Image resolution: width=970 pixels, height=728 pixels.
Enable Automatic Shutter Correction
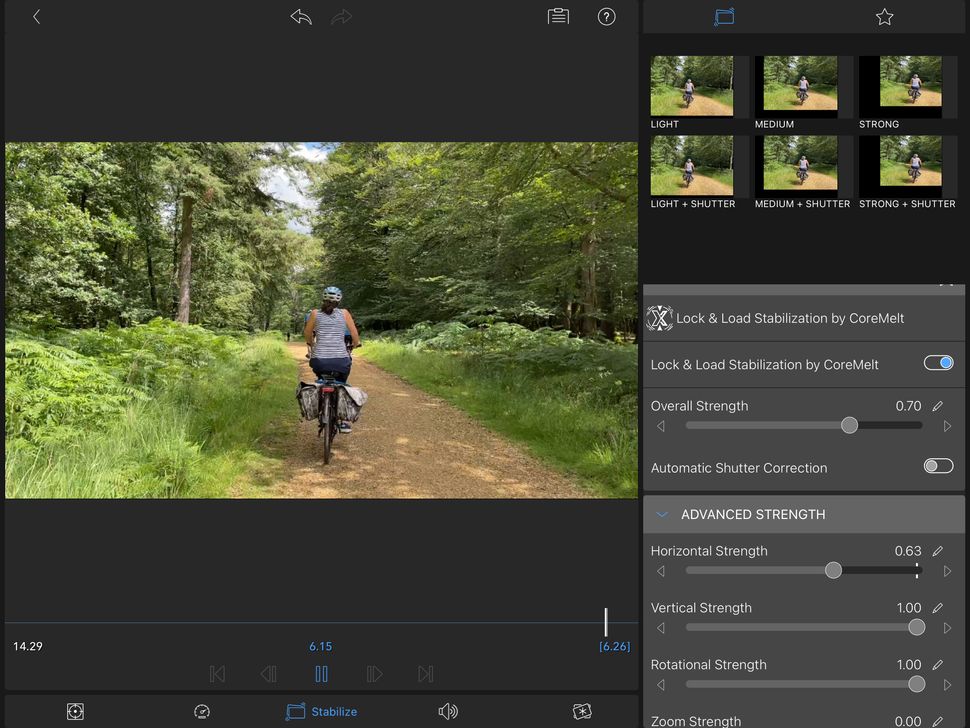pos(937,466)
